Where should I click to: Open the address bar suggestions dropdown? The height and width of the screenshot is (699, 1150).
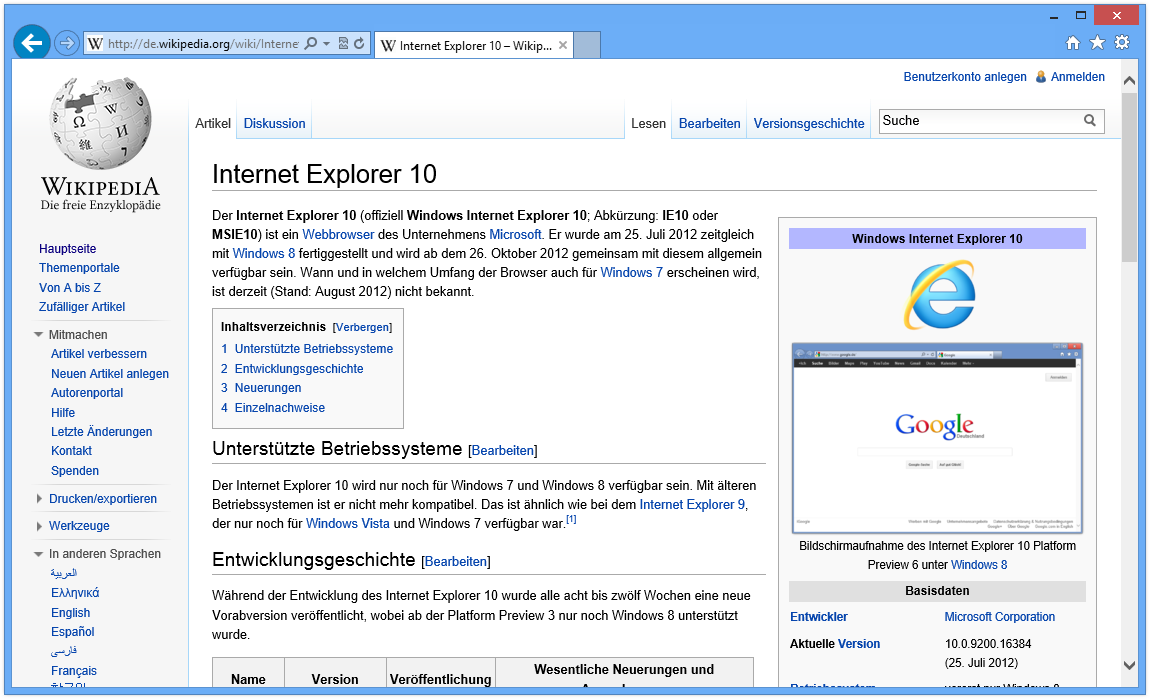(x=326, y=42)
